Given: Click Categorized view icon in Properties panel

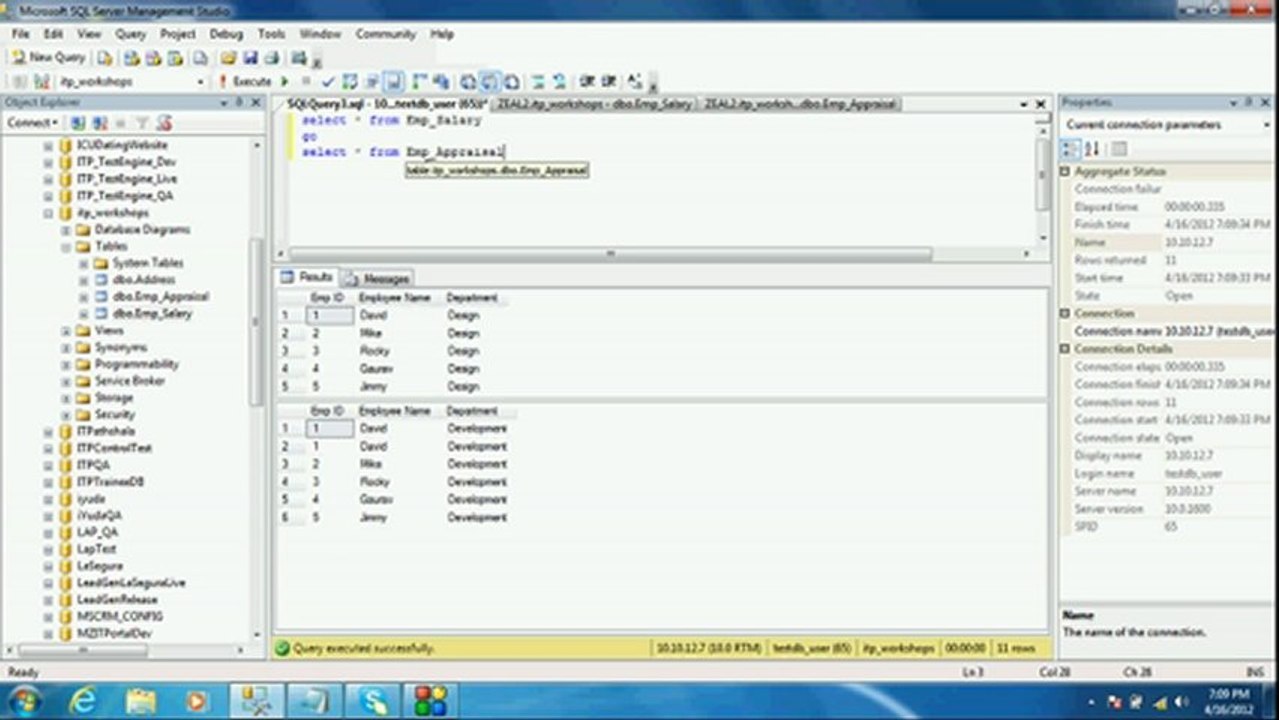Looking at the screenshot, I should pyautogui.click(x=1070, y=149).
